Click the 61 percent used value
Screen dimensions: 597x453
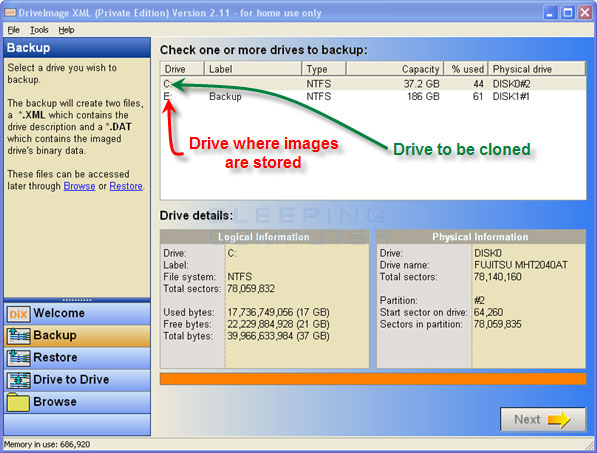tap(478, 96)
